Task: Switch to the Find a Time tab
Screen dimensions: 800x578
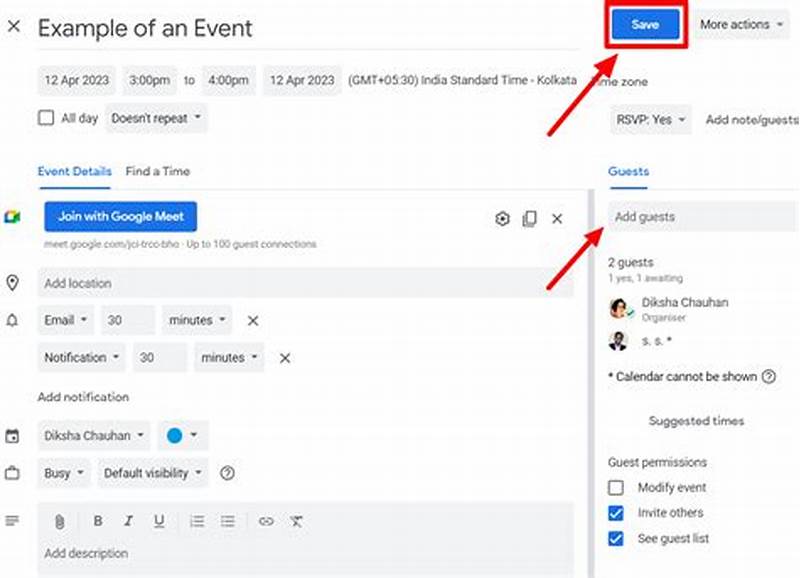Action: coord(157,172)
